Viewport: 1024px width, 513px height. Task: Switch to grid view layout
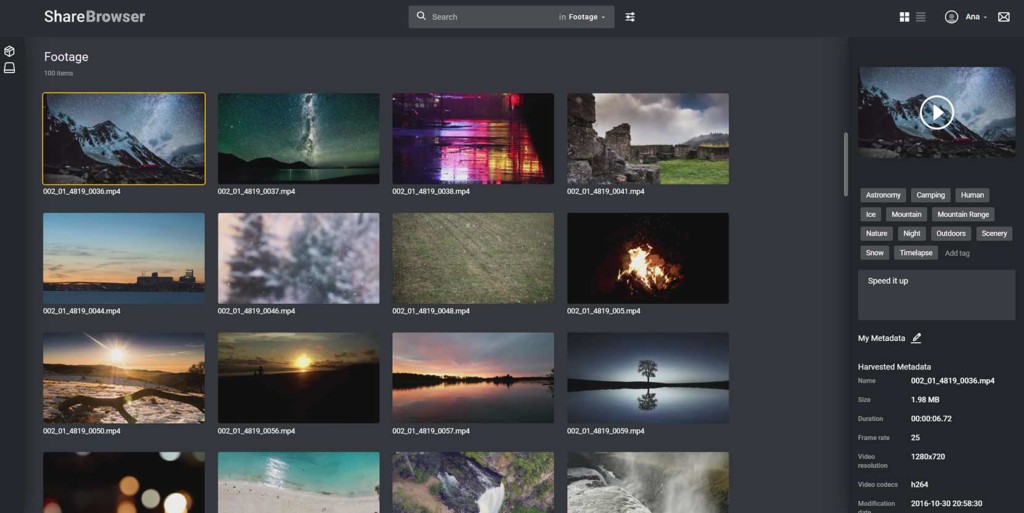[x=904, y=17]
